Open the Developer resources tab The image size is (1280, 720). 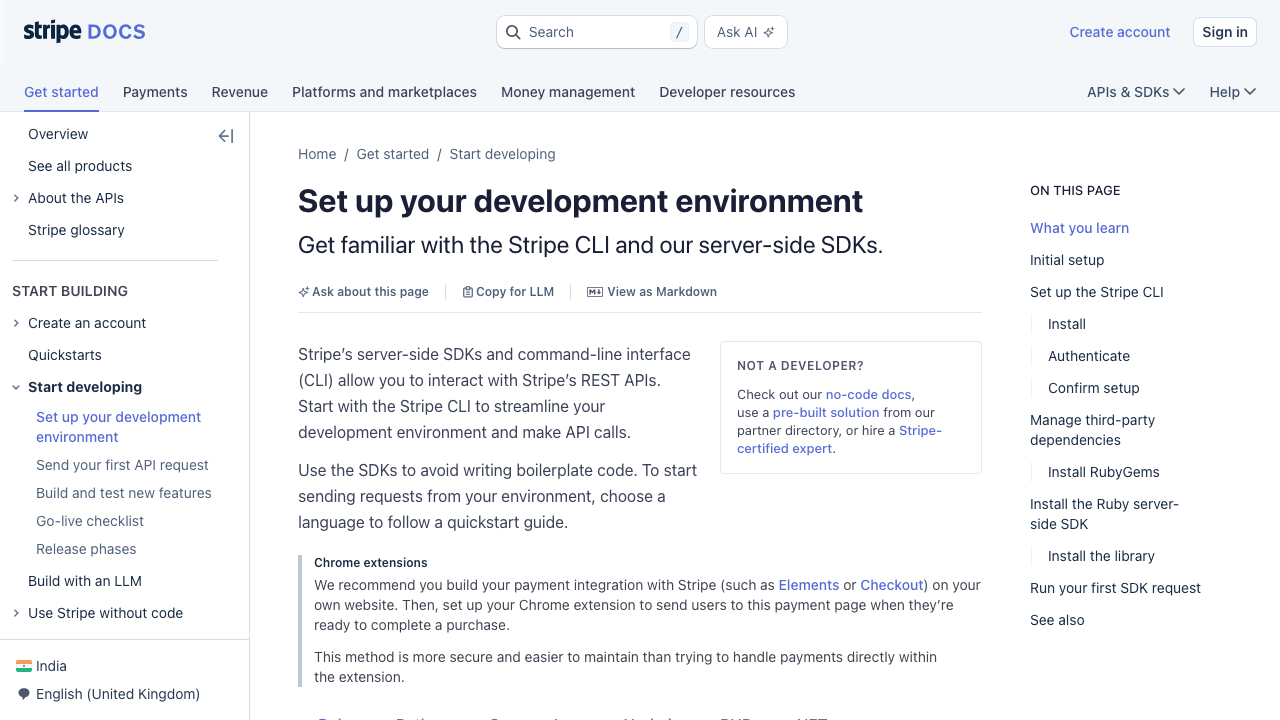(x=727, y=92)
